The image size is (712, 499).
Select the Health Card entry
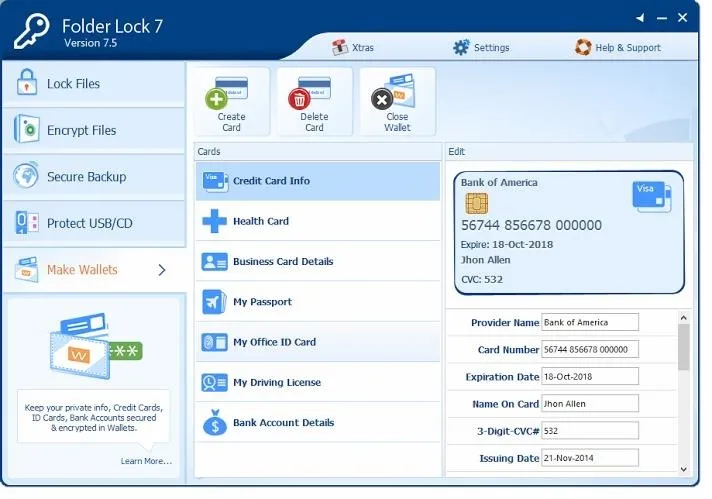coord(318,221)
